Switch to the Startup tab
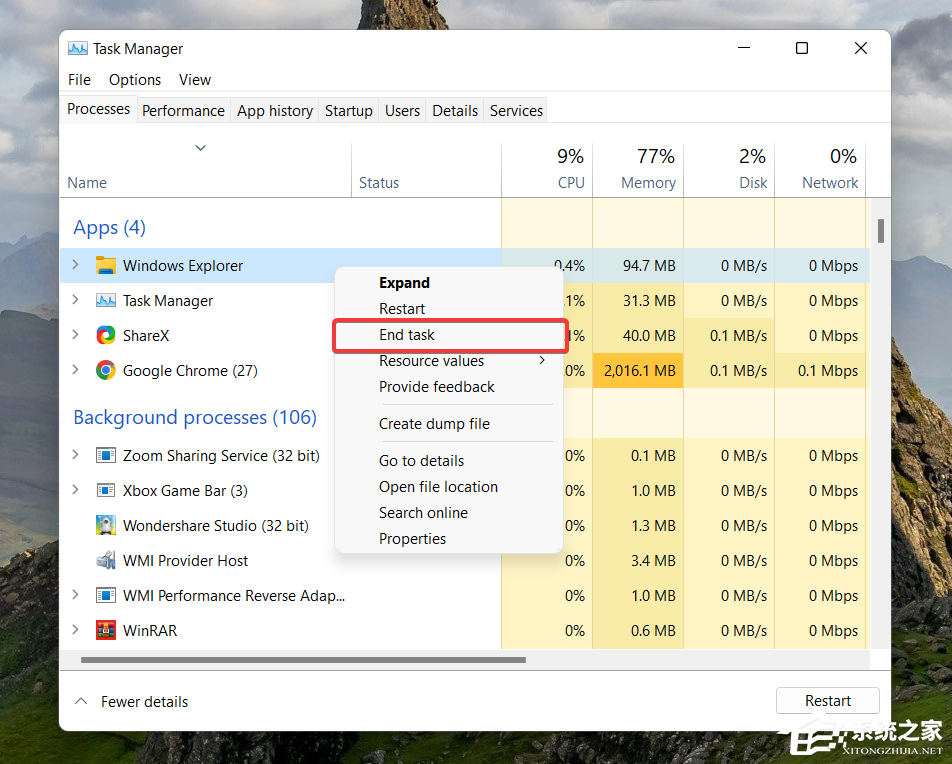 (348, 111)
